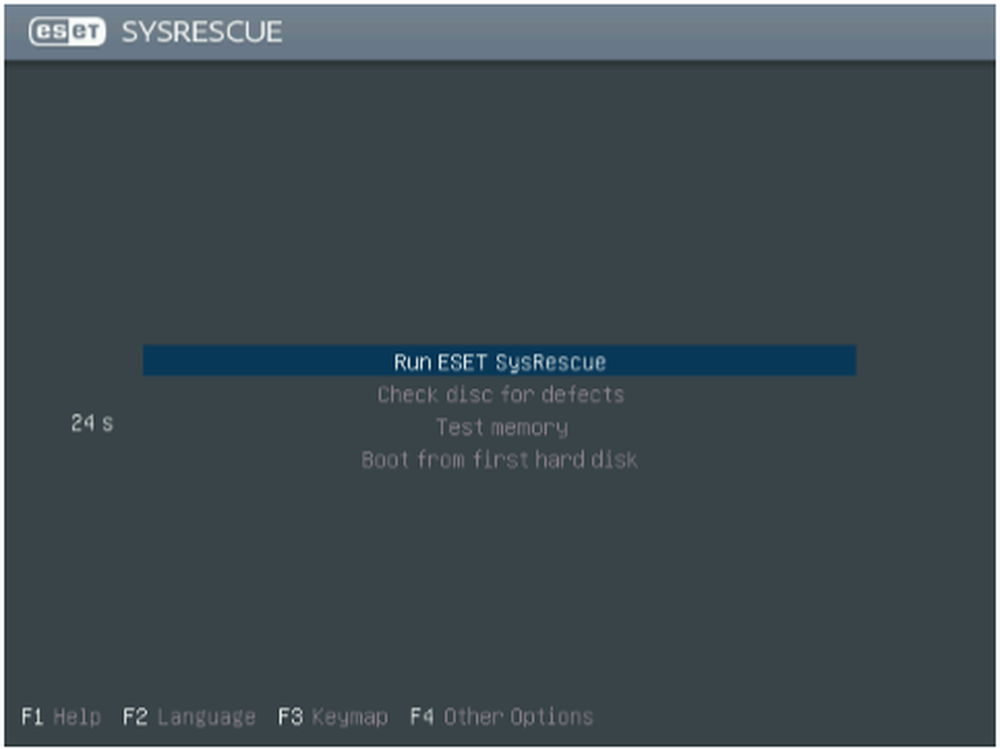Click the blank left end of the highlighted bar
Image resolution: width=1000 pixels, height=749 pixels.
coord(220,361)
